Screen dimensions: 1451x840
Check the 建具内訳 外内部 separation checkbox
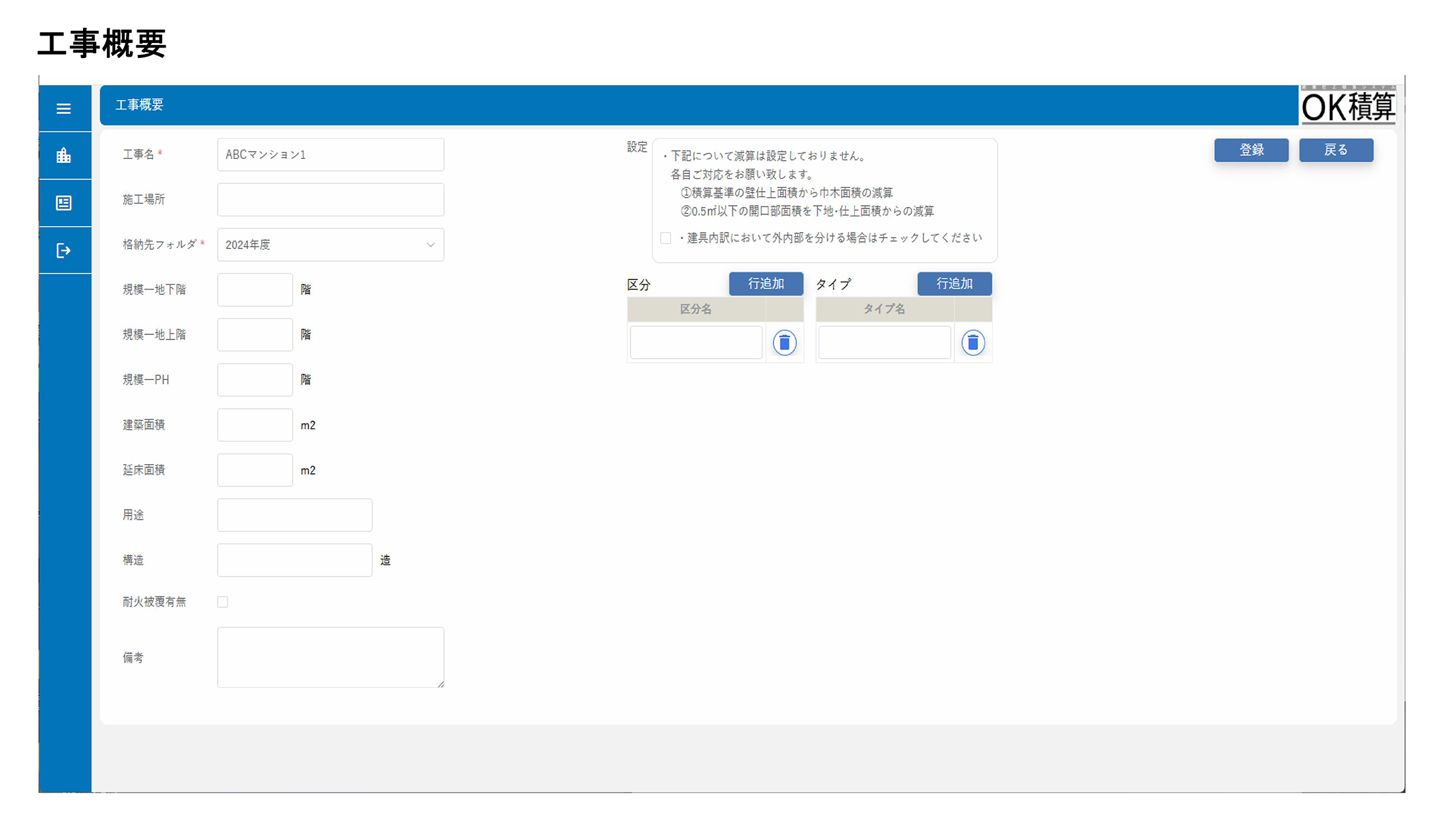(665, 238)
